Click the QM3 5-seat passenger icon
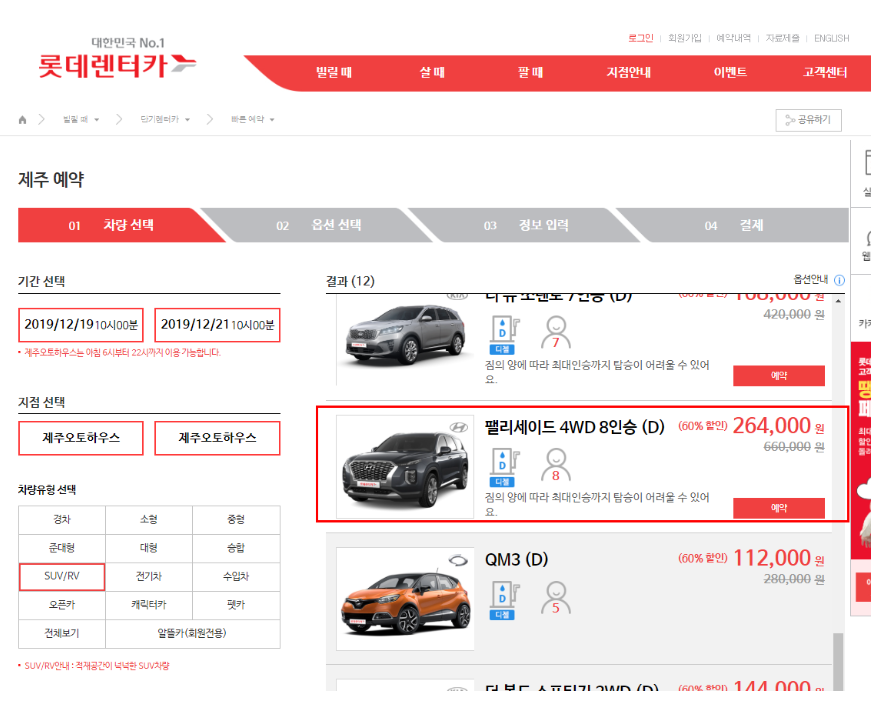Screen dimensions: 888x705 556,597
